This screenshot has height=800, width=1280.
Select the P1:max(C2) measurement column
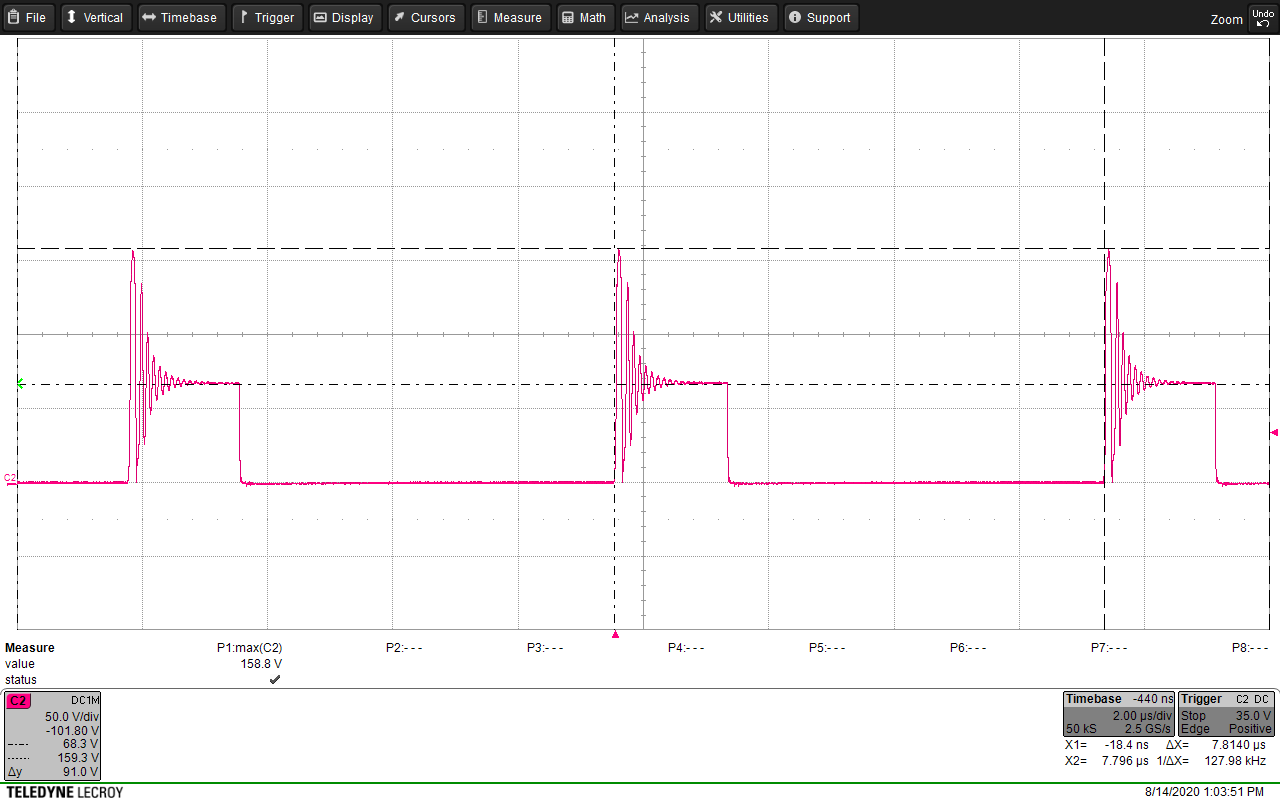[x=249, y=648]
